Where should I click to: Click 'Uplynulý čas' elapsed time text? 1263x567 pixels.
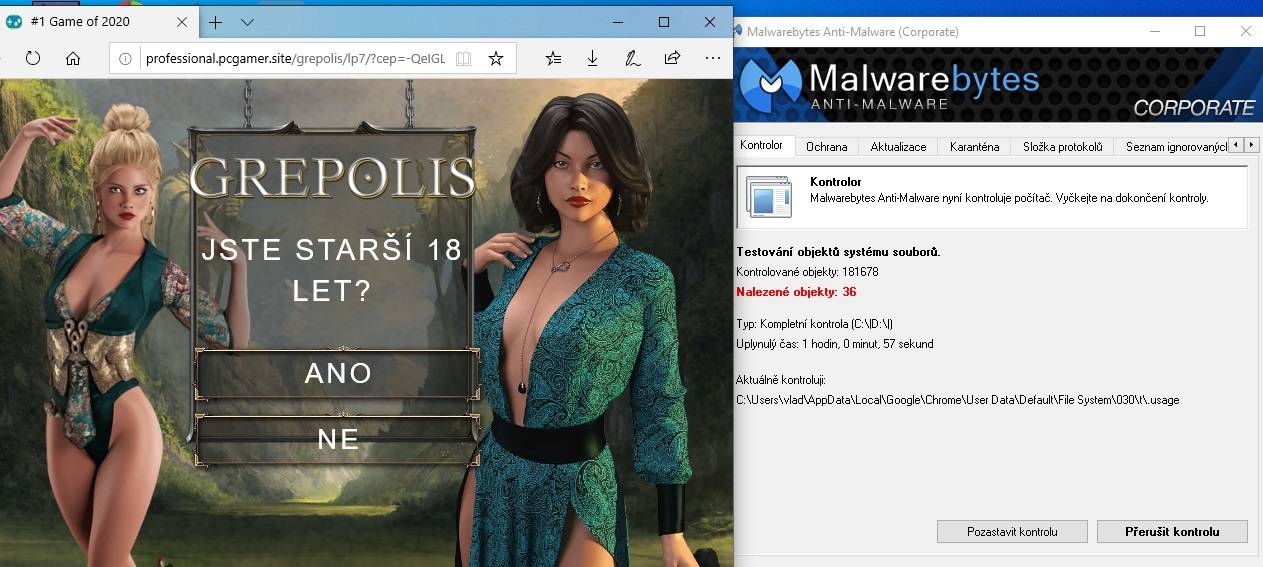click(x=835, y=344)
